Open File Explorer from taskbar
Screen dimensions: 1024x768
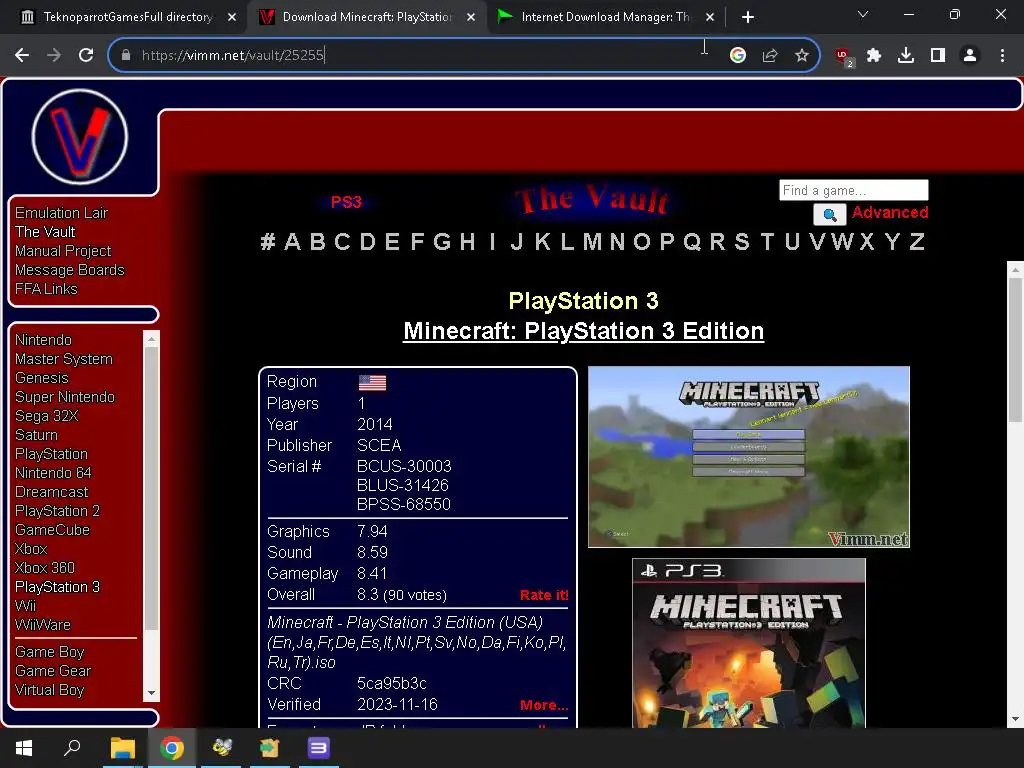coord(122,748)
